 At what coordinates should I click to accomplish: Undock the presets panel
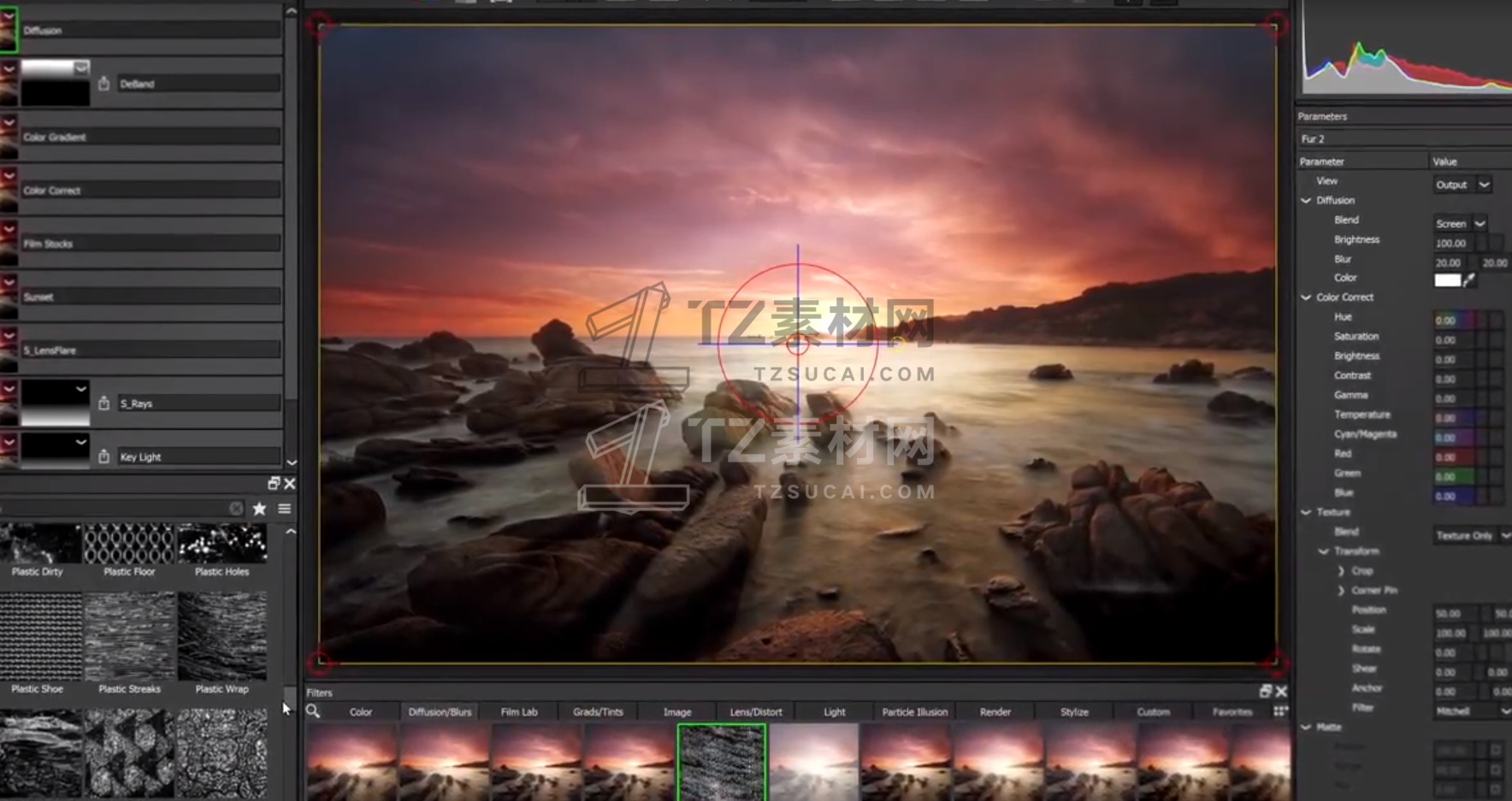(x=274, y=483)
